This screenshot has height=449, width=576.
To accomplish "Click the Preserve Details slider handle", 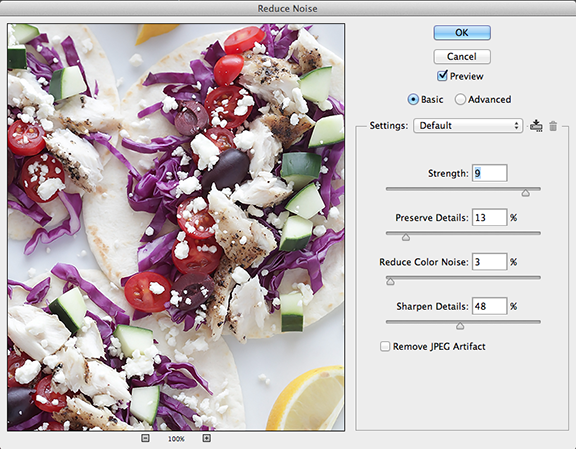I will pyautogui.click(x=406, y=237).
